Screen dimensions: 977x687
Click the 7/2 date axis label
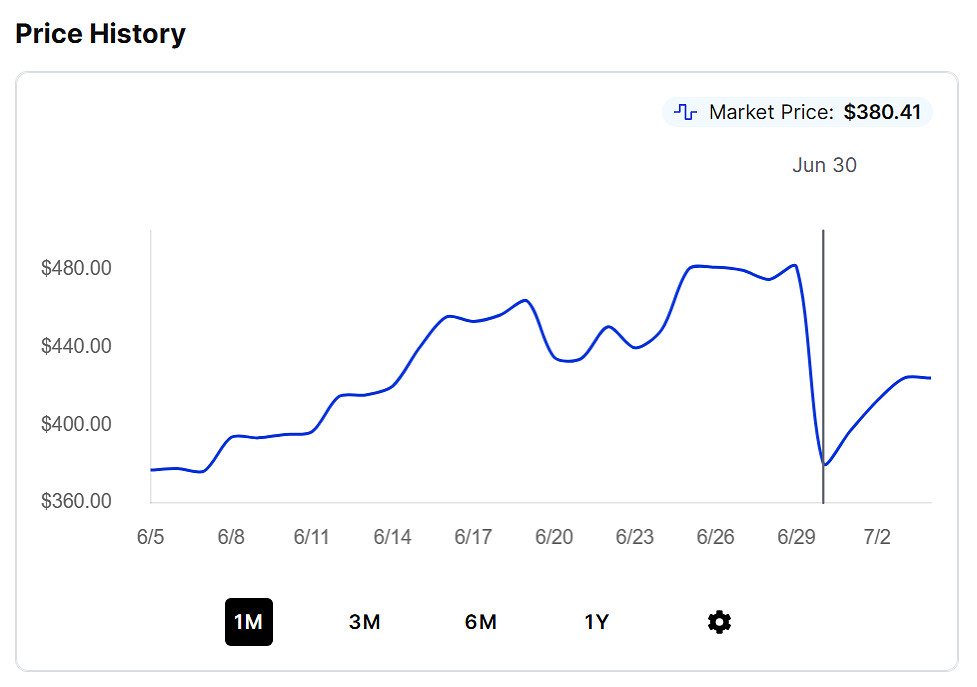coord(877,537)
